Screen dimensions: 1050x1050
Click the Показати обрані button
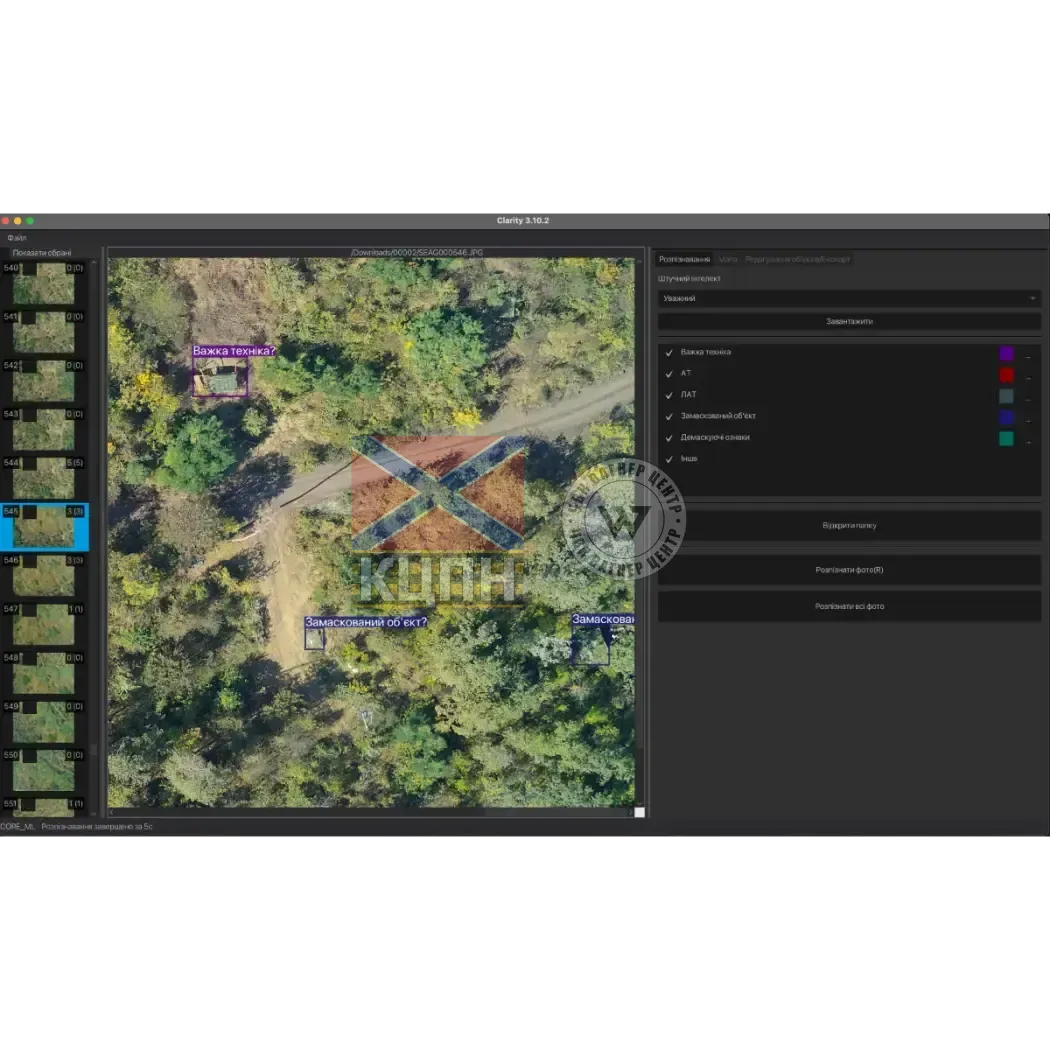[x=42, y=253]
